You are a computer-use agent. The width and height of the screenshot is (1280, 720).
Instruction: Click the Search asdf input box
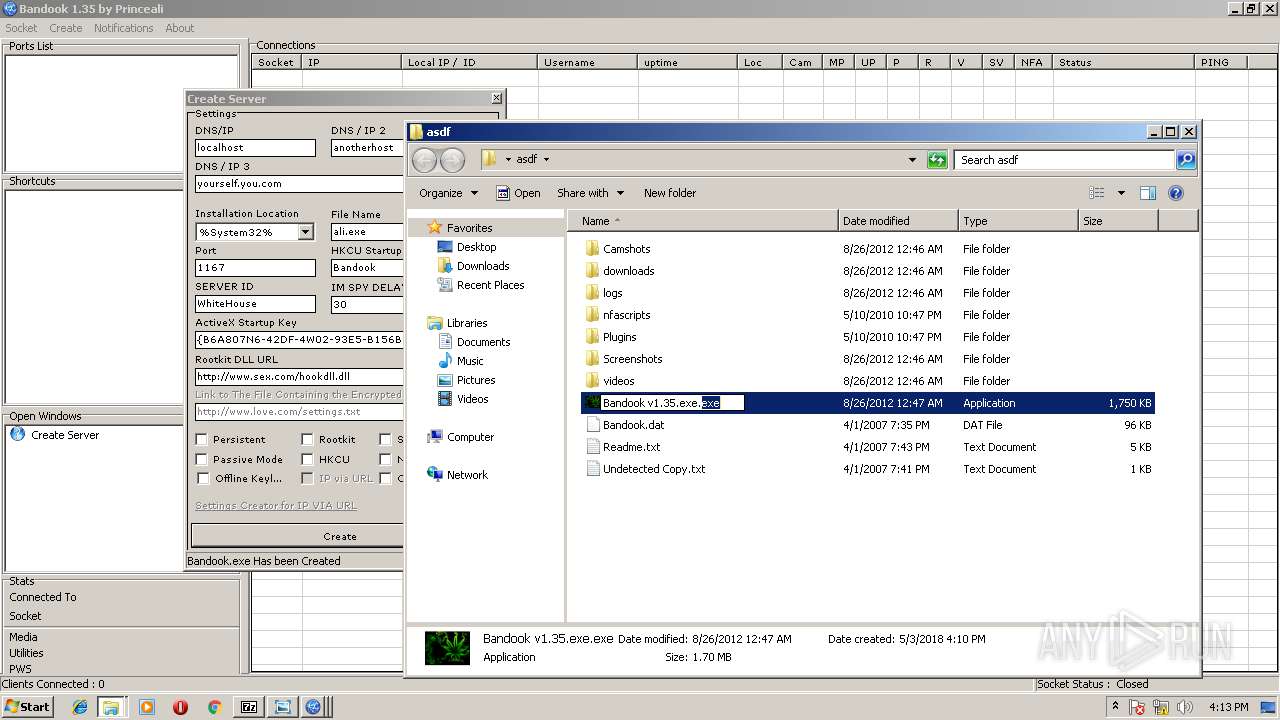point(1065,160)
